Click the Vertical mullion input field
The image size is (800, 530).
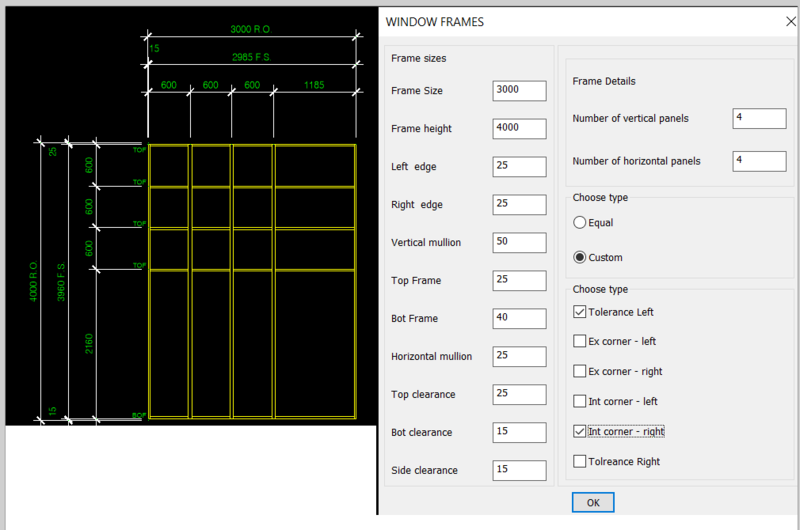(519, 243)
